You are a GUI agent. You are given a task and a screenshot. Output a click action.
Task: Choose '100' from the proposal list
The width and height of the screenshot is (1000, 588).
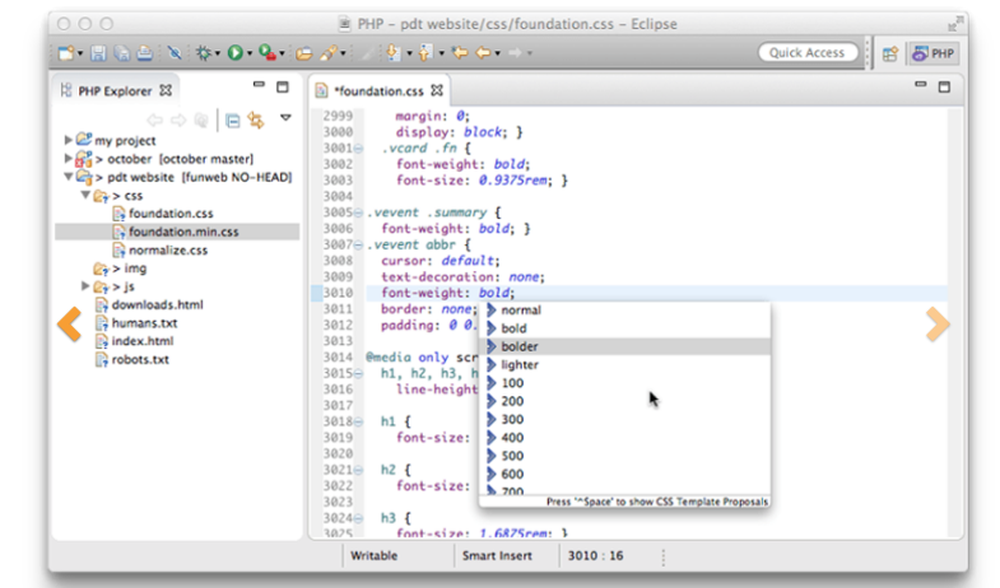[x=625, y=383]
